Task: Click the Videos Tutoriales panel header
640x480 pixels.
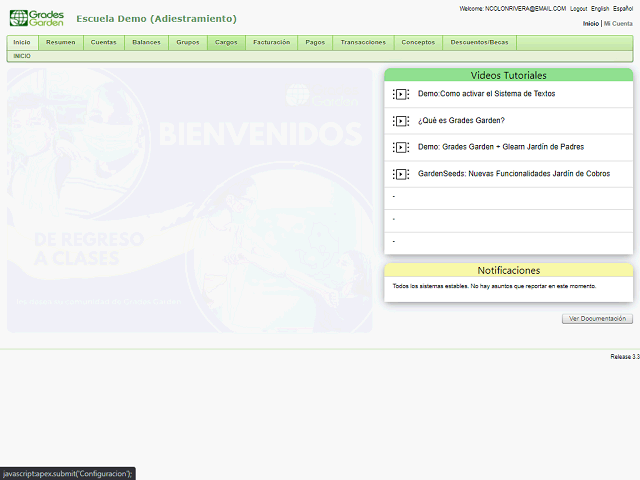Action: coord(509,75)
